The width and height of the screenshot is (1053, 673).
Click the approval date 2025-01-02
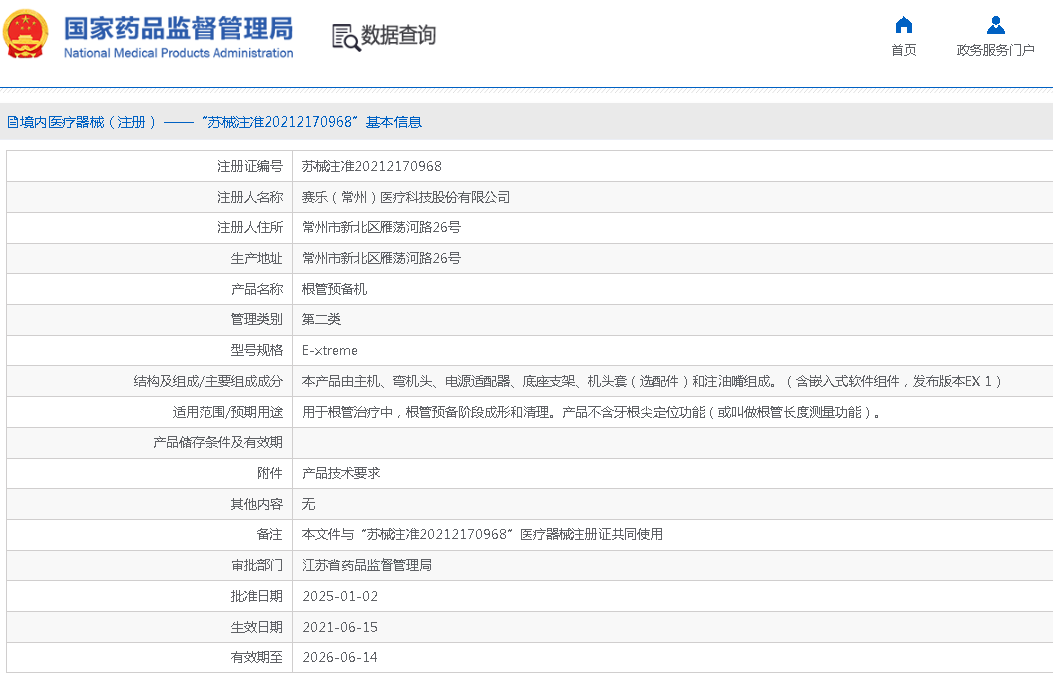(339, 596)
